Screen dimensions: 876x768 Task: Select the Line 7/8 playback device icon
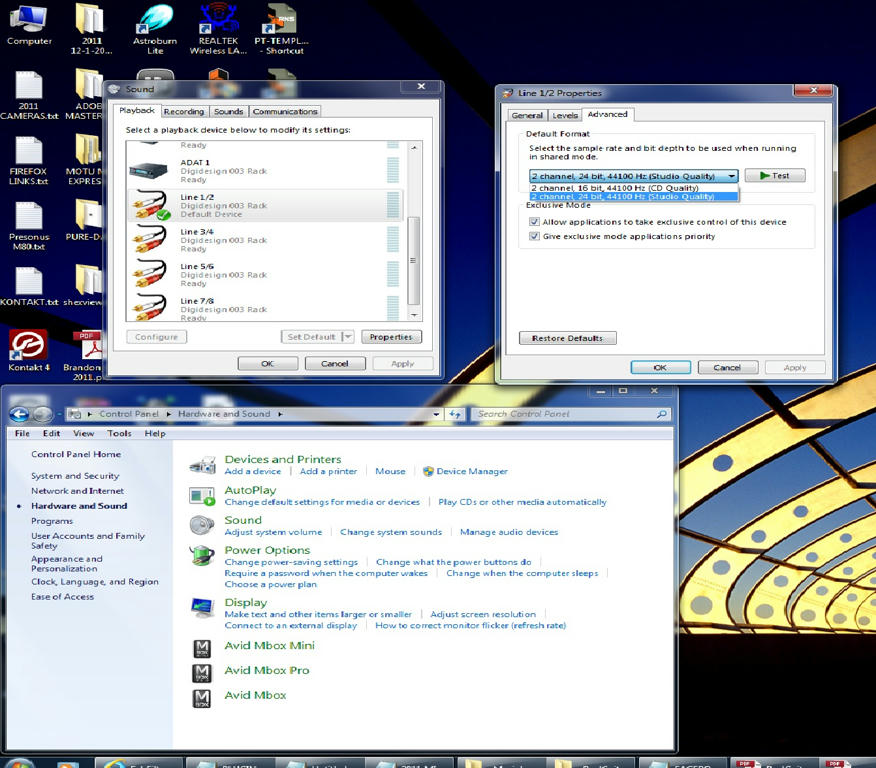point(149,307)
